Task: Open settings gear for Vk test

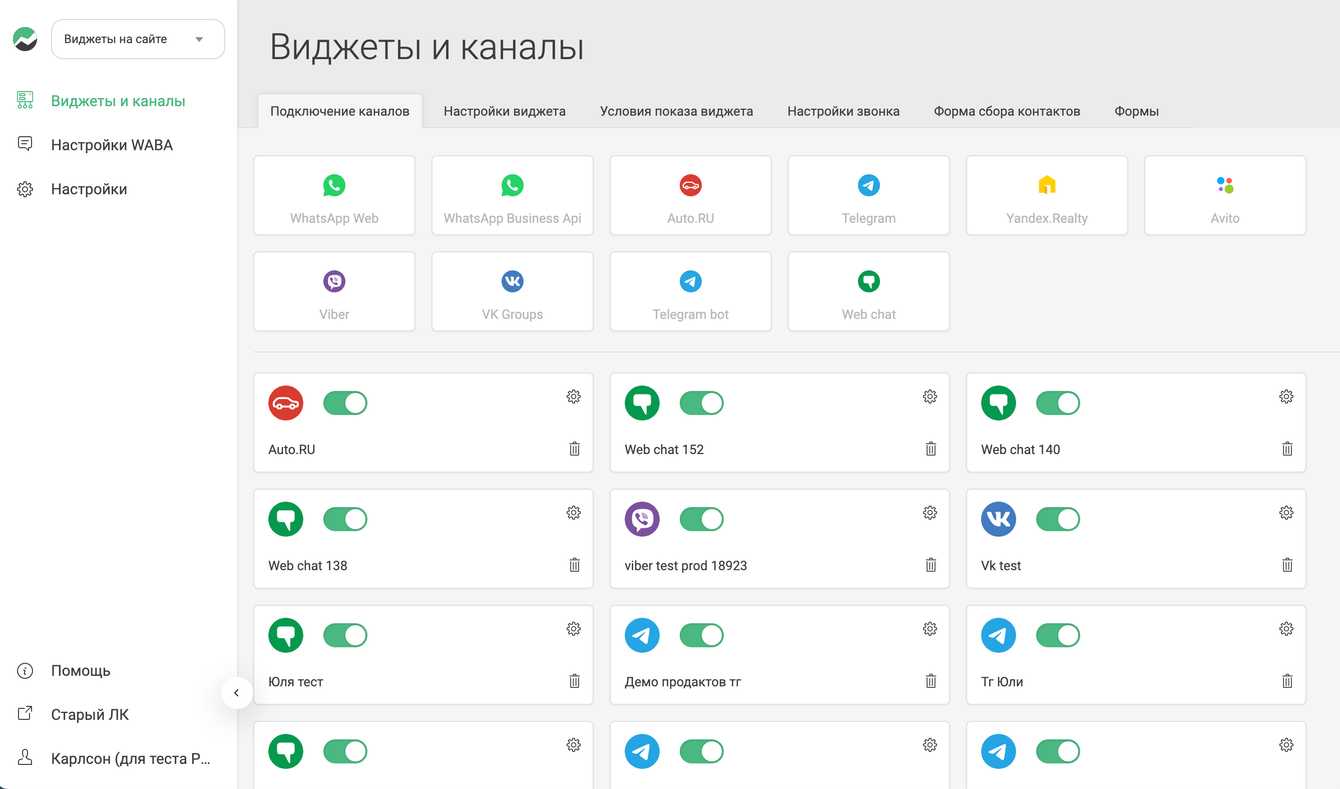Action: 1286,513
